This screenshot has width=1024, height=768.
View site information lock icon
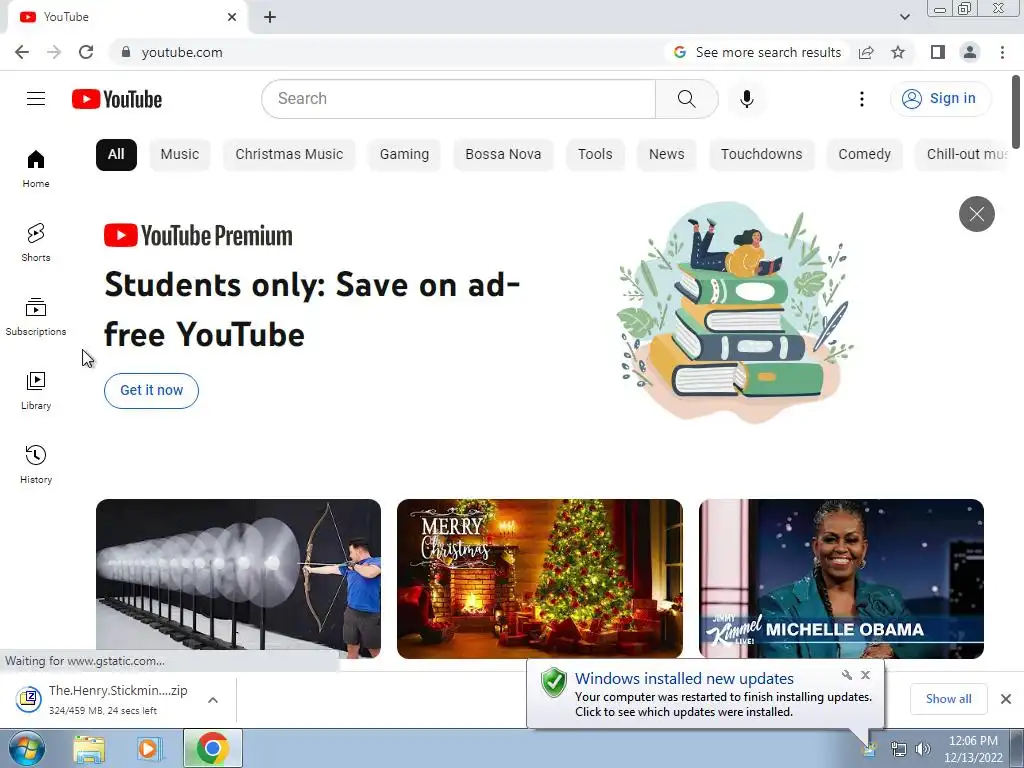[x=126, y=52]
